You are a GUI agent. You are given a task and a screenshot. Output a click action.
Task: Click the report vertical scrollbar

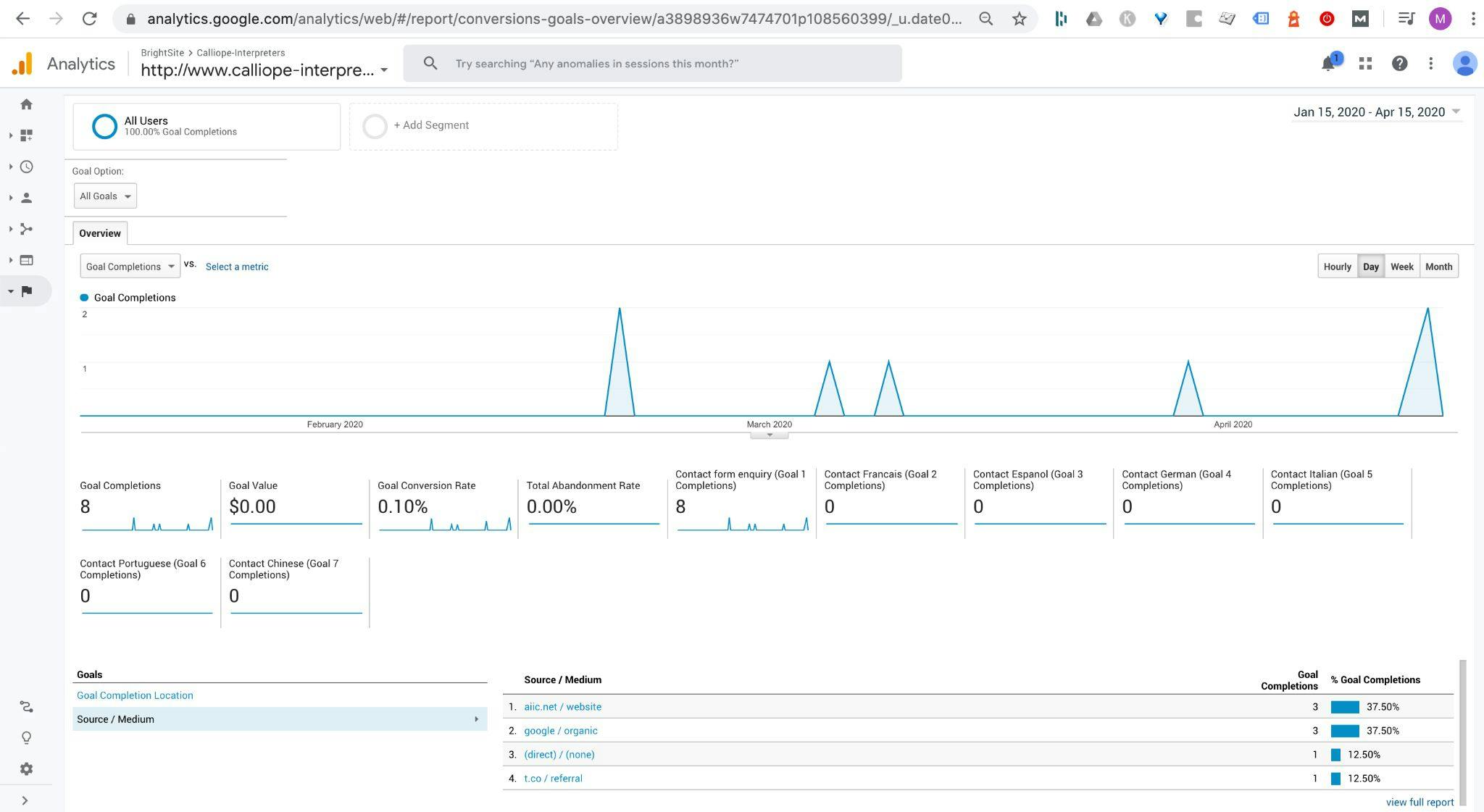pyautogui.click(x=1463, y=732)
